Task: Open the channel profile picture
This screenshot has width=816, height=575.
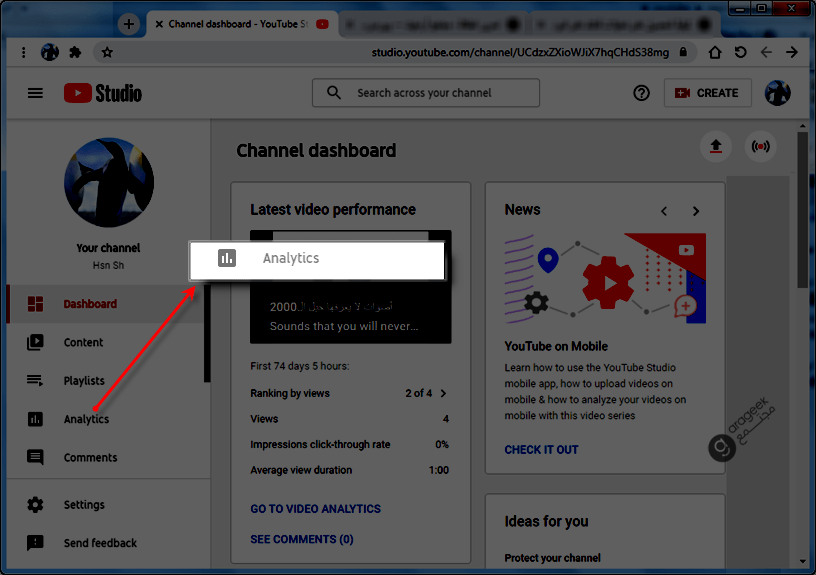Action: pyautogui.click(x=109, y=183)
